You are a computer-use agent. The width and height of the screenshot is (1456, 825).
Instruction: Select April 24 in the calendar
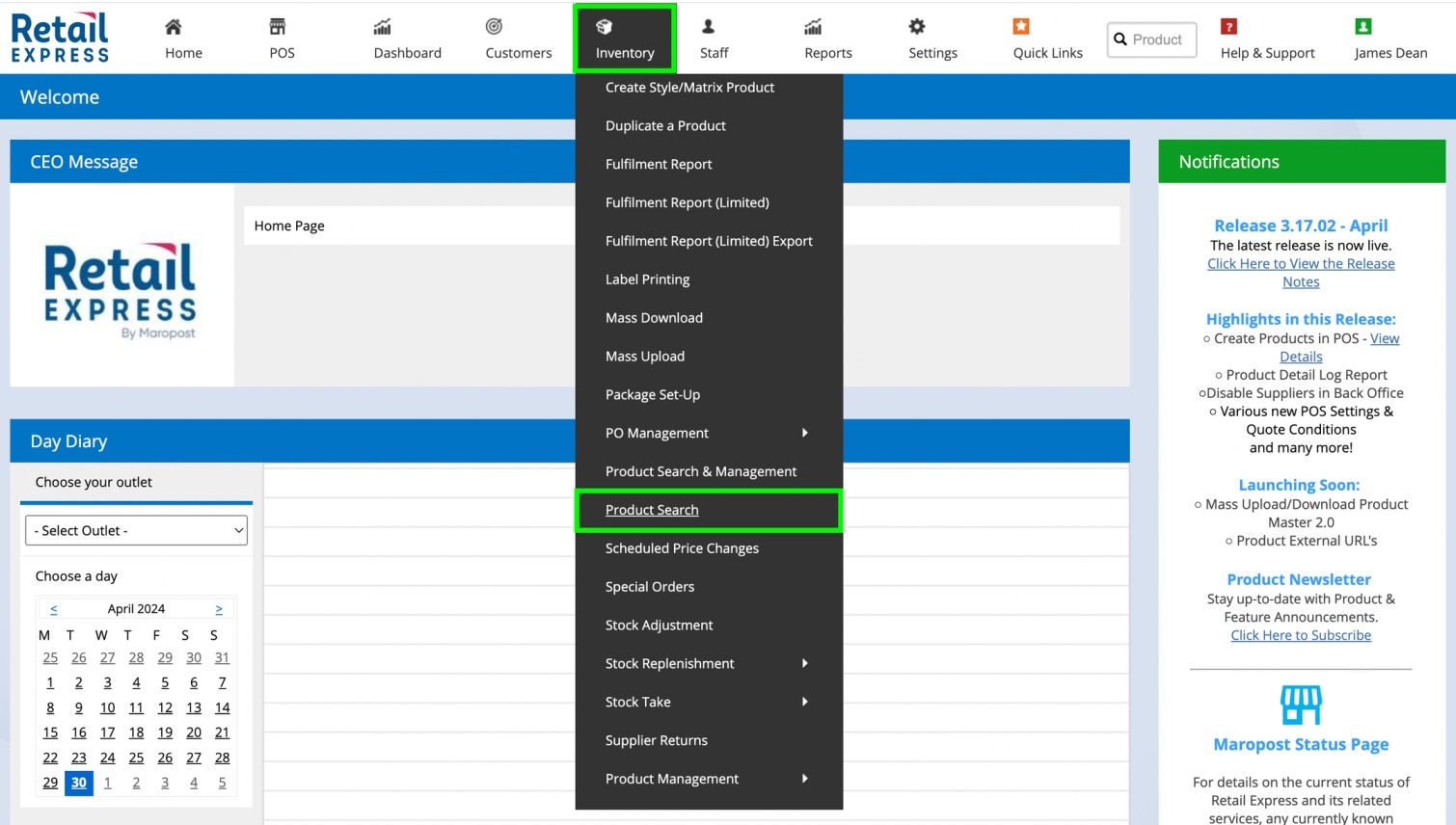click(x=107, y=758)
